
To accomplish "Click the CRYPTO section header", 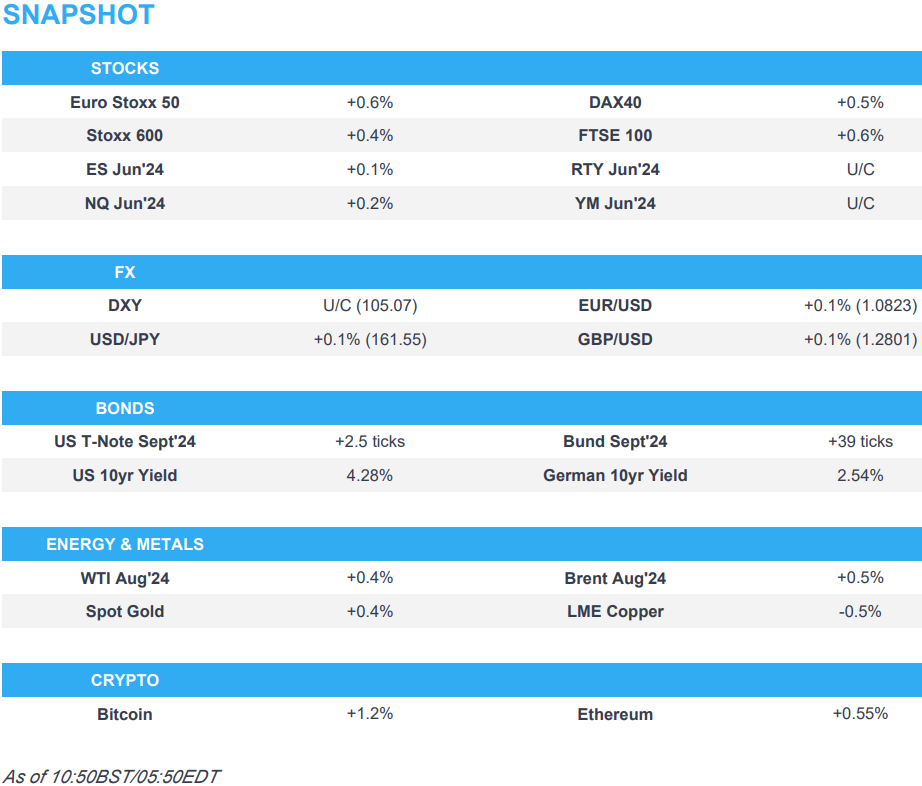I will (x=125, y=680).
